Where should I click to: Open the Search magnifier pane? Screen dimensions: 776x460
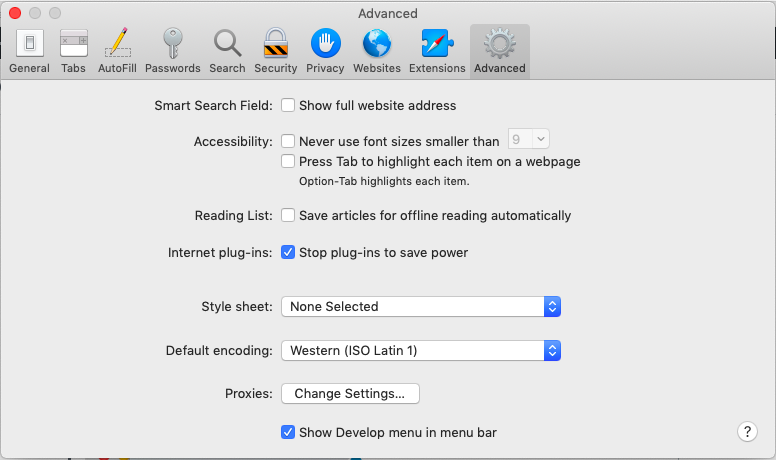pyautogui.click(x=227, y=51)
